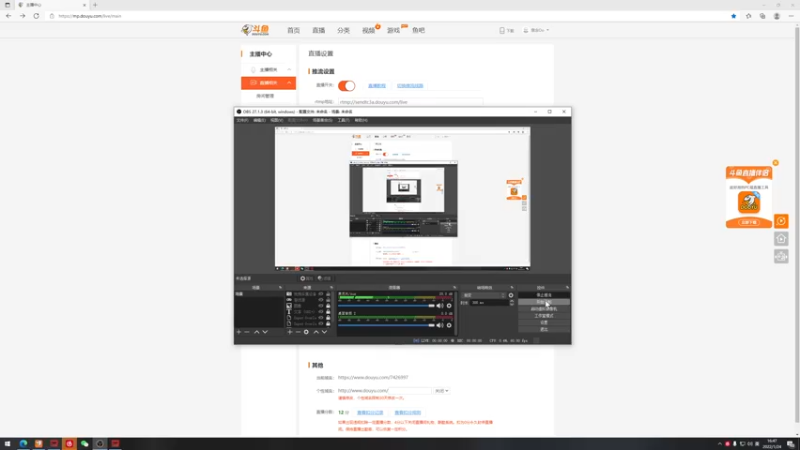Viewport: 800px width, 450px height.
Task: Click the Douyu logo in the header
Action: (255, 30)
